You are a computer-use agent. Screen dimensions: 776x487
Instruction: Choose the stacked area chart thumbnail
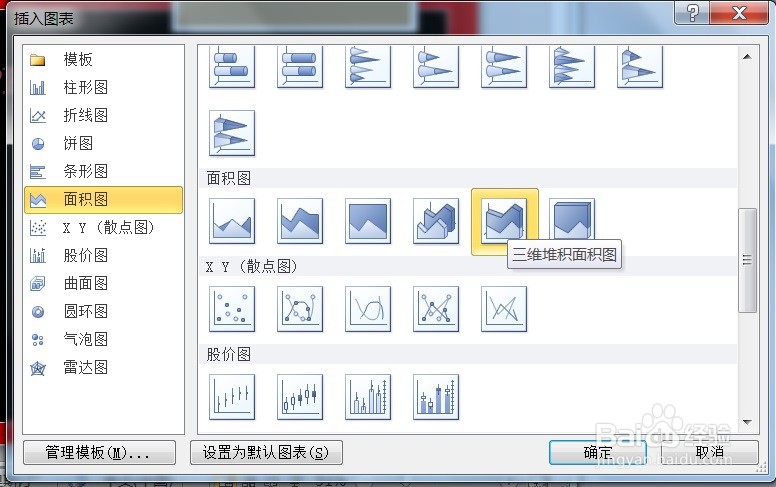click(x=300, y=221)
